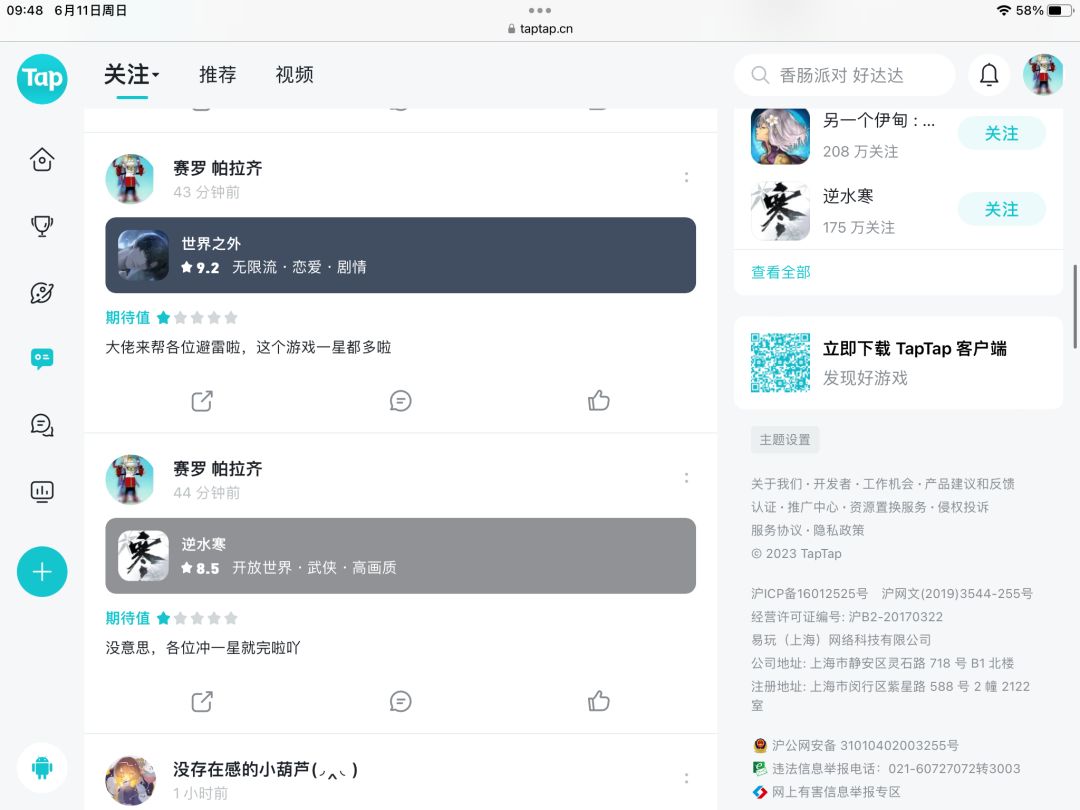Open 没存在感的小葫芦 user avatar
The width and height of the screenshot is (1080, 810).
[129, 780]
